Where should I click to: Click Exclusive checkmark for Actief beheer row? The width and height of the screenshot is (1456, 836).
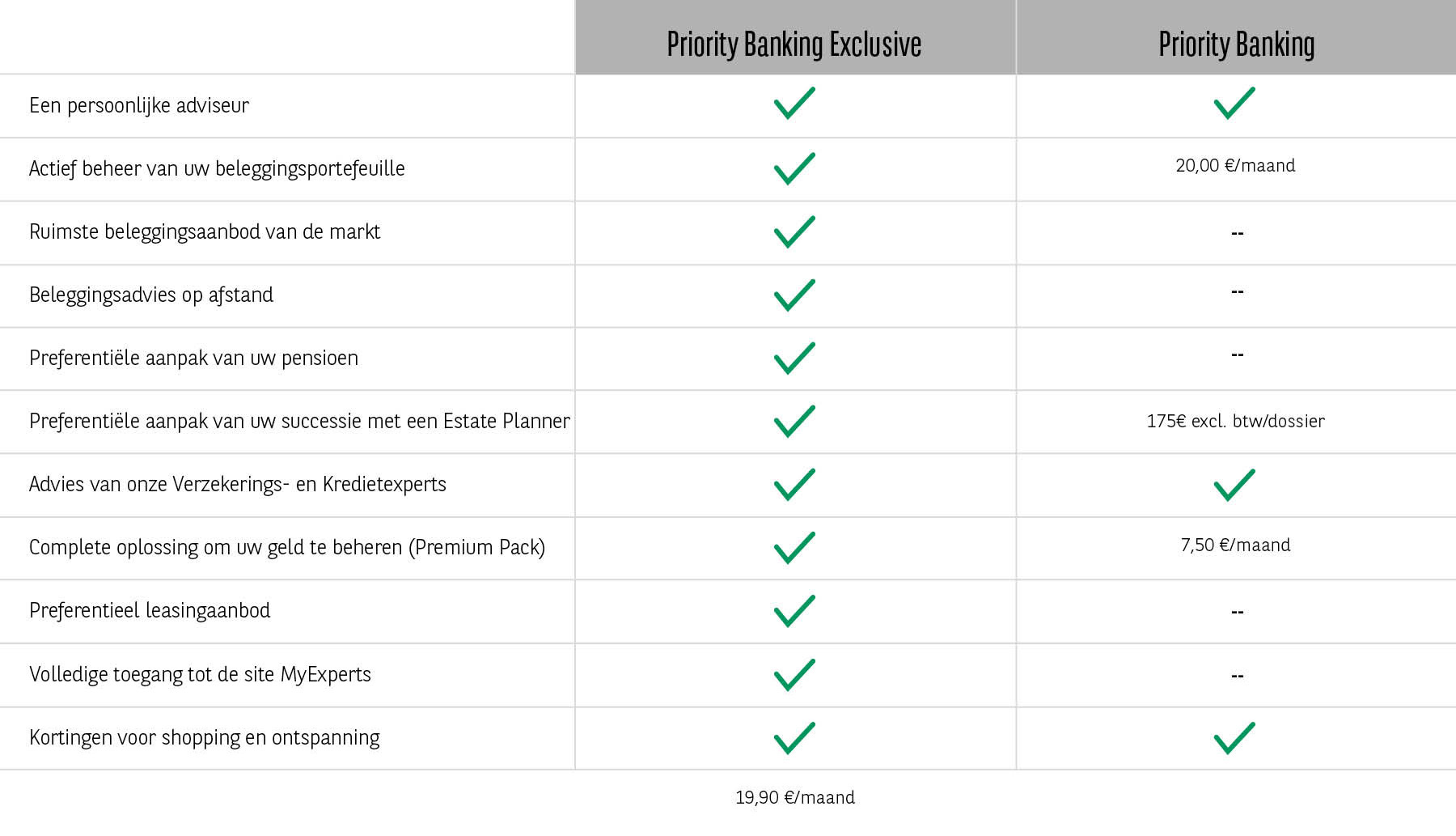[794, 168]
